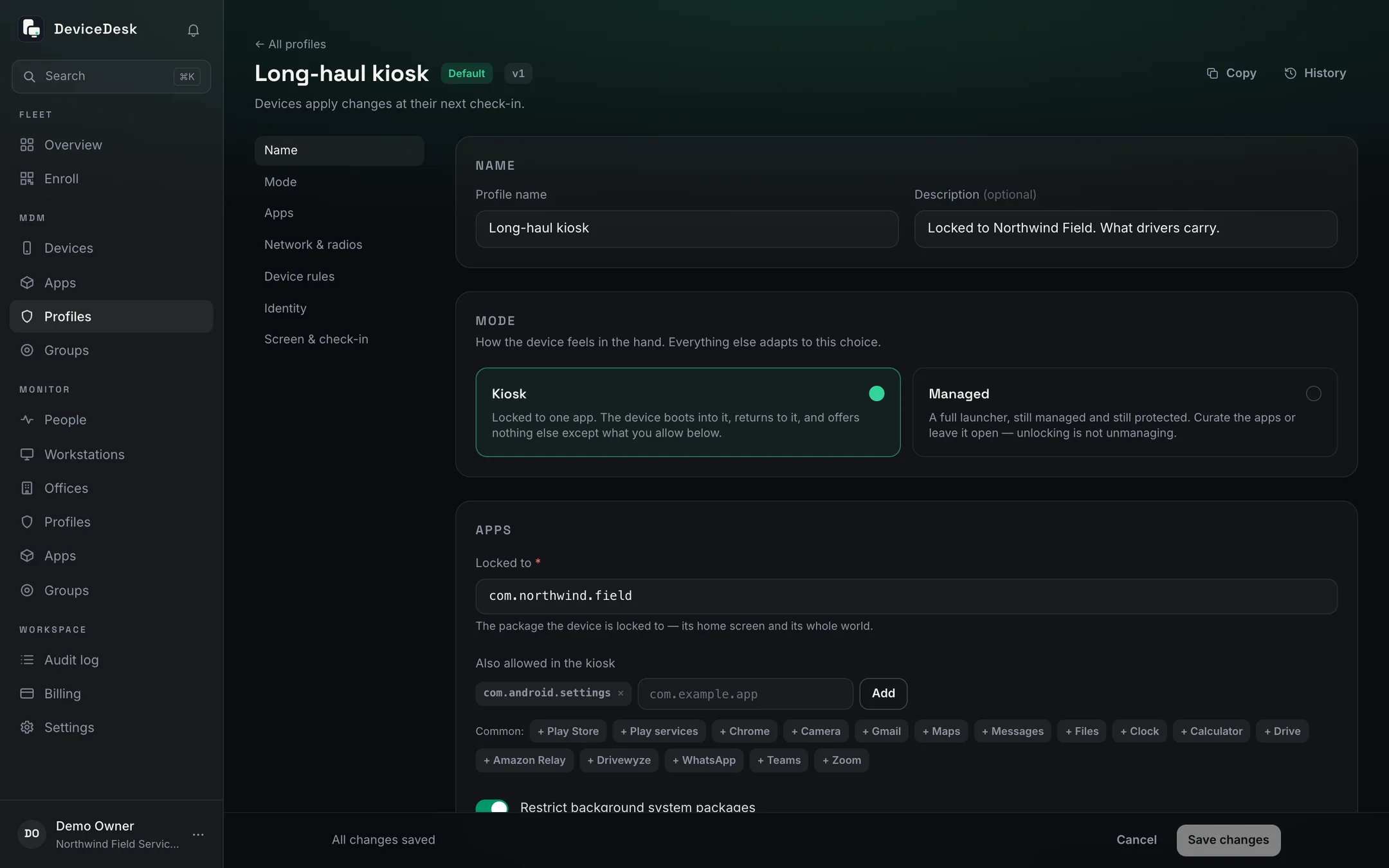Edit the Description field
The height and width of the screenshot is (868, 1389).
pos(1126,228)
